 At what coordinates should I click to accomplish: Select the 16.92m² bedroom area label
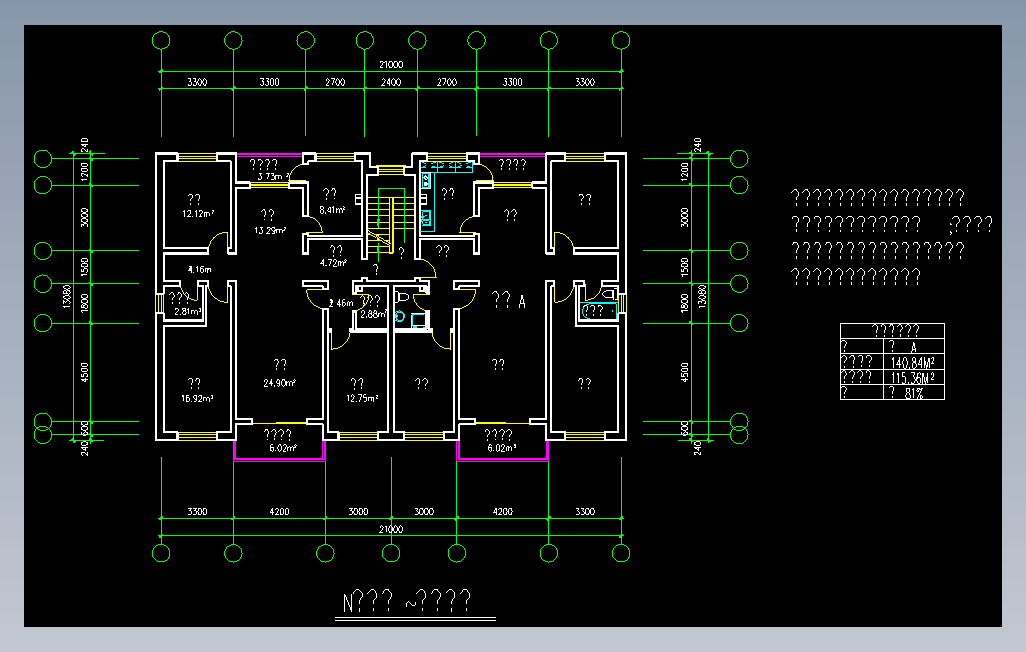click(198, 398)
